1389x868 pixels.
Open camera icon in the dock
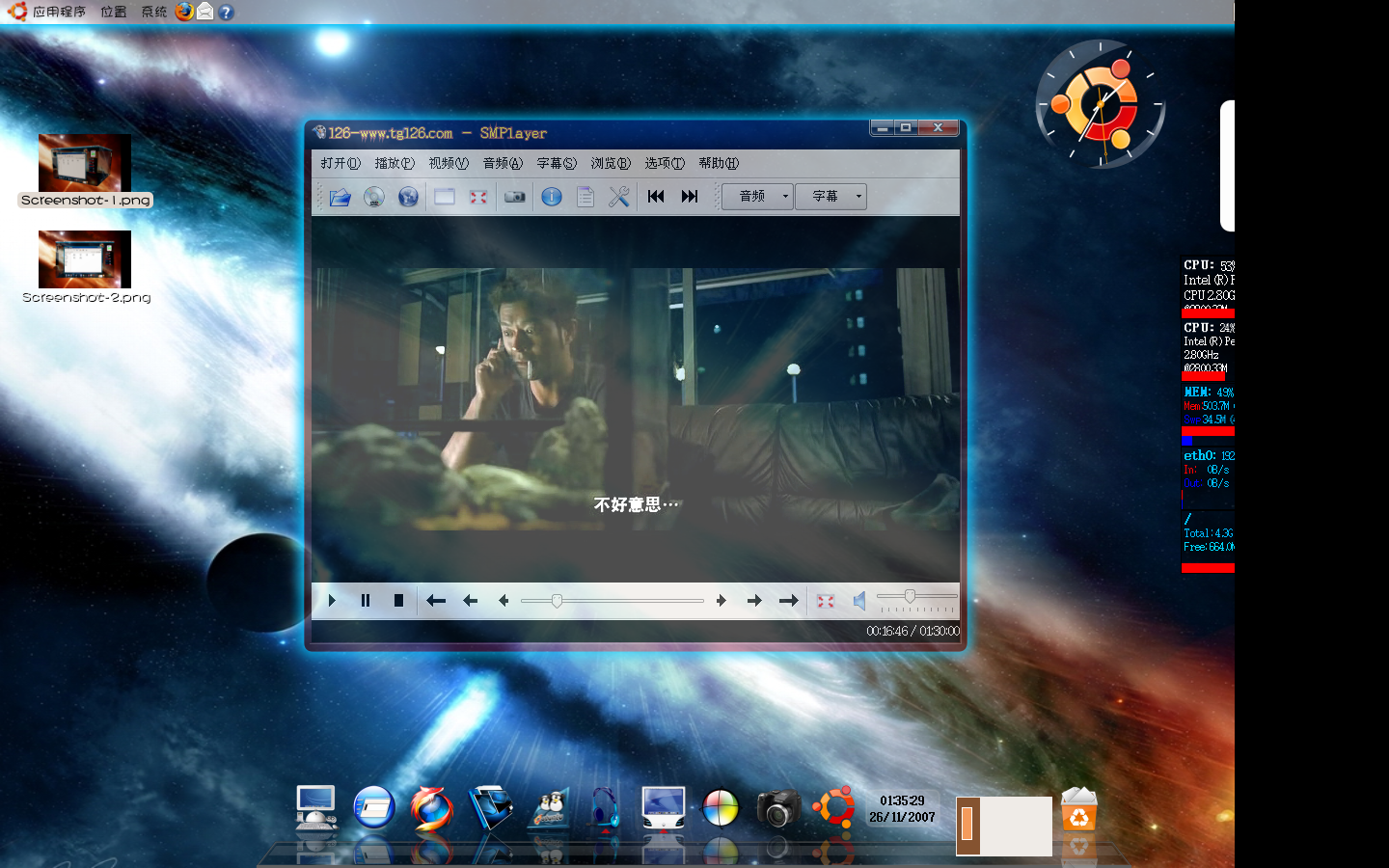(778, 809)
